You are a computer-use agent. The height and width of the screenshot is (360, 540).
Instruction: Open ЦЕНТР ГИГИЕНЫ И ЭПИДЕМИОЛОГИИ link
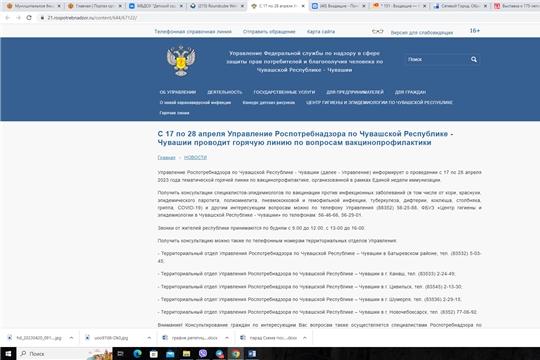pyautogui.click(x=380, y=102)
